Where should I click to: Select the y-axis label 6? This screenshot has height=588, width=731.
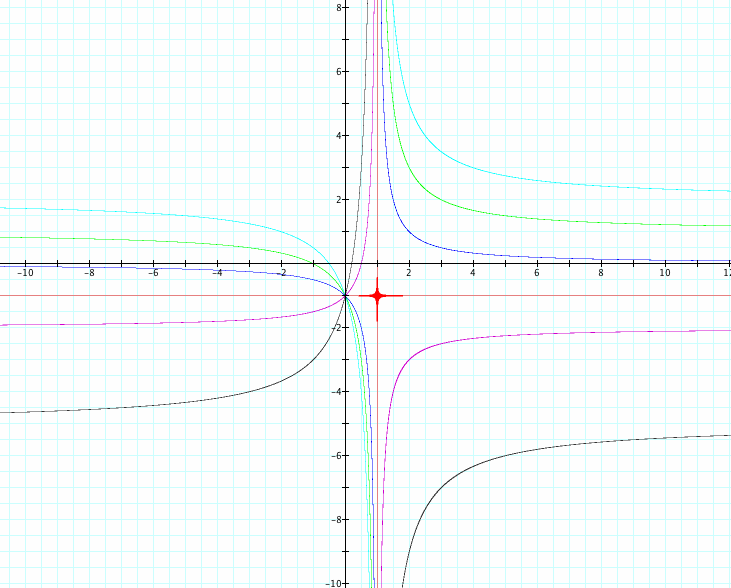(339, 71)
